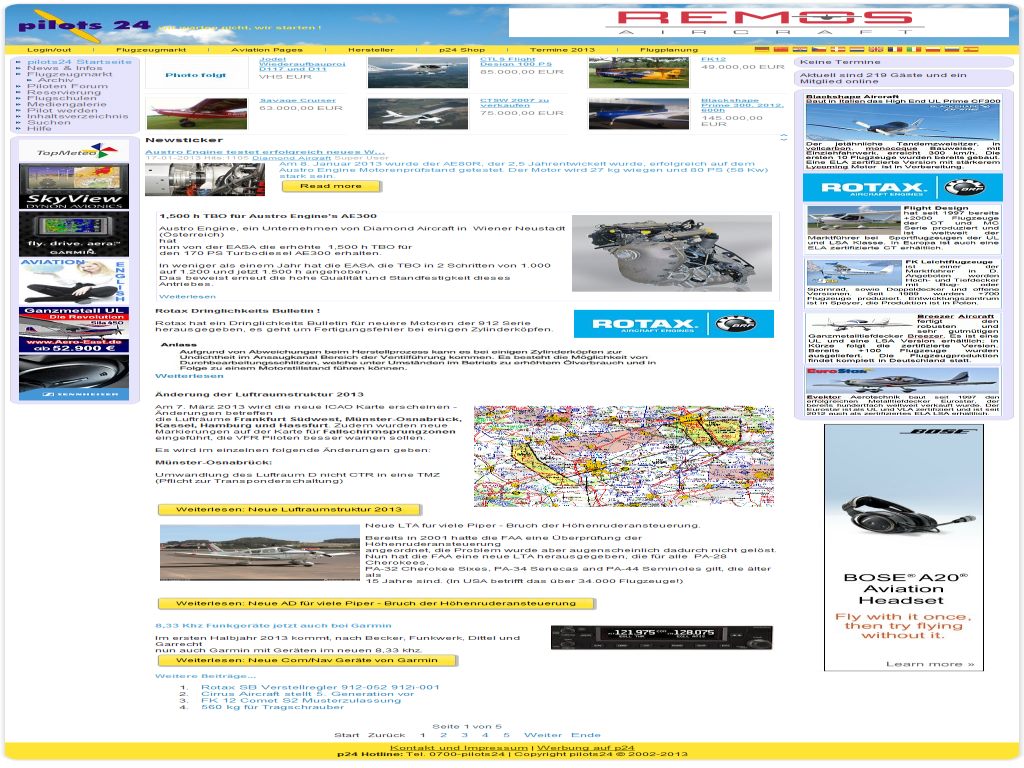1024x768 pixels.
Task: Open the Ganzmetall UL Sila 450 ad
Action: click(x=74, y=330)
